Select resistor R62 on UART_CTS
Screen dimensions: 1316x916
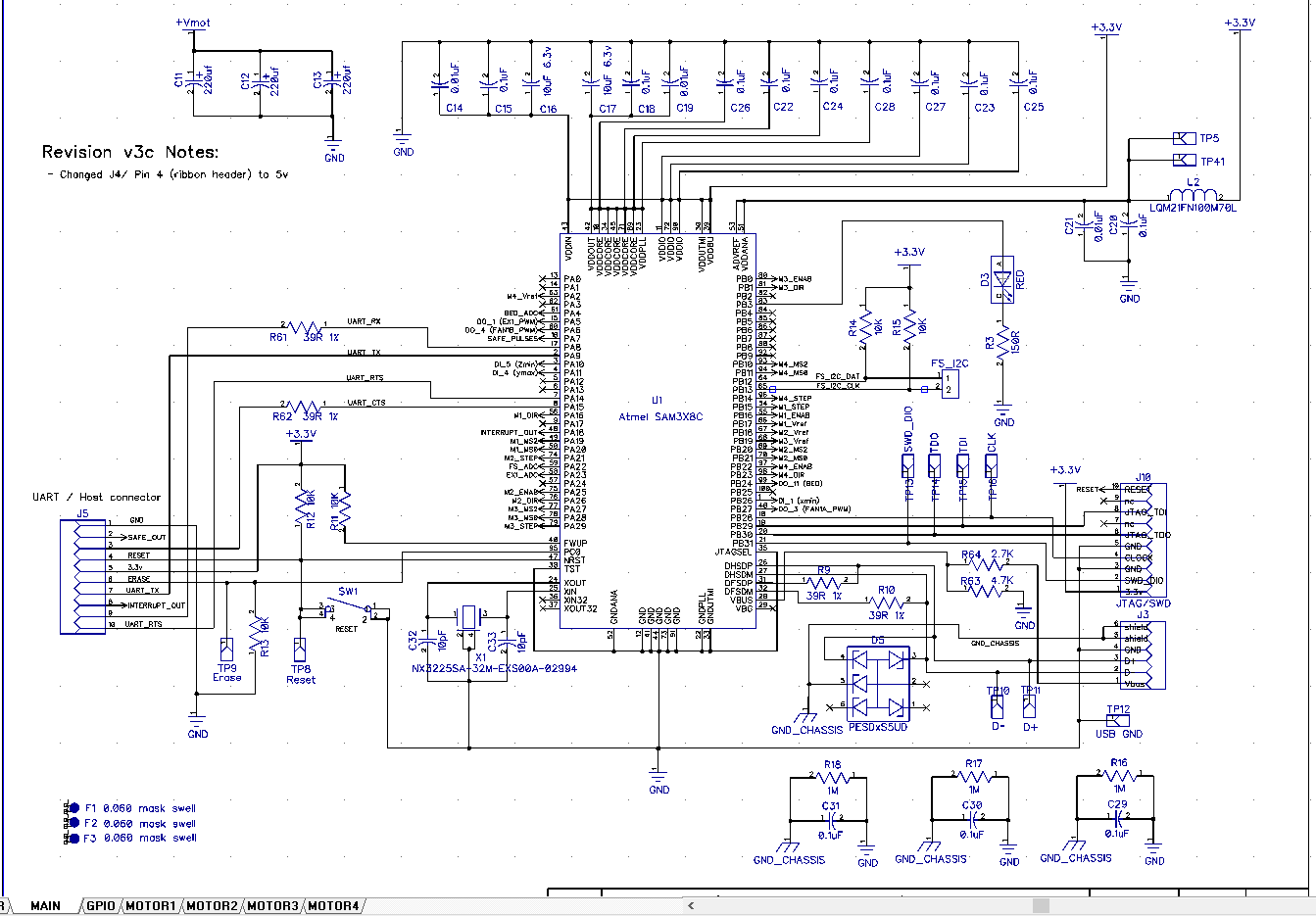(305, 406)
